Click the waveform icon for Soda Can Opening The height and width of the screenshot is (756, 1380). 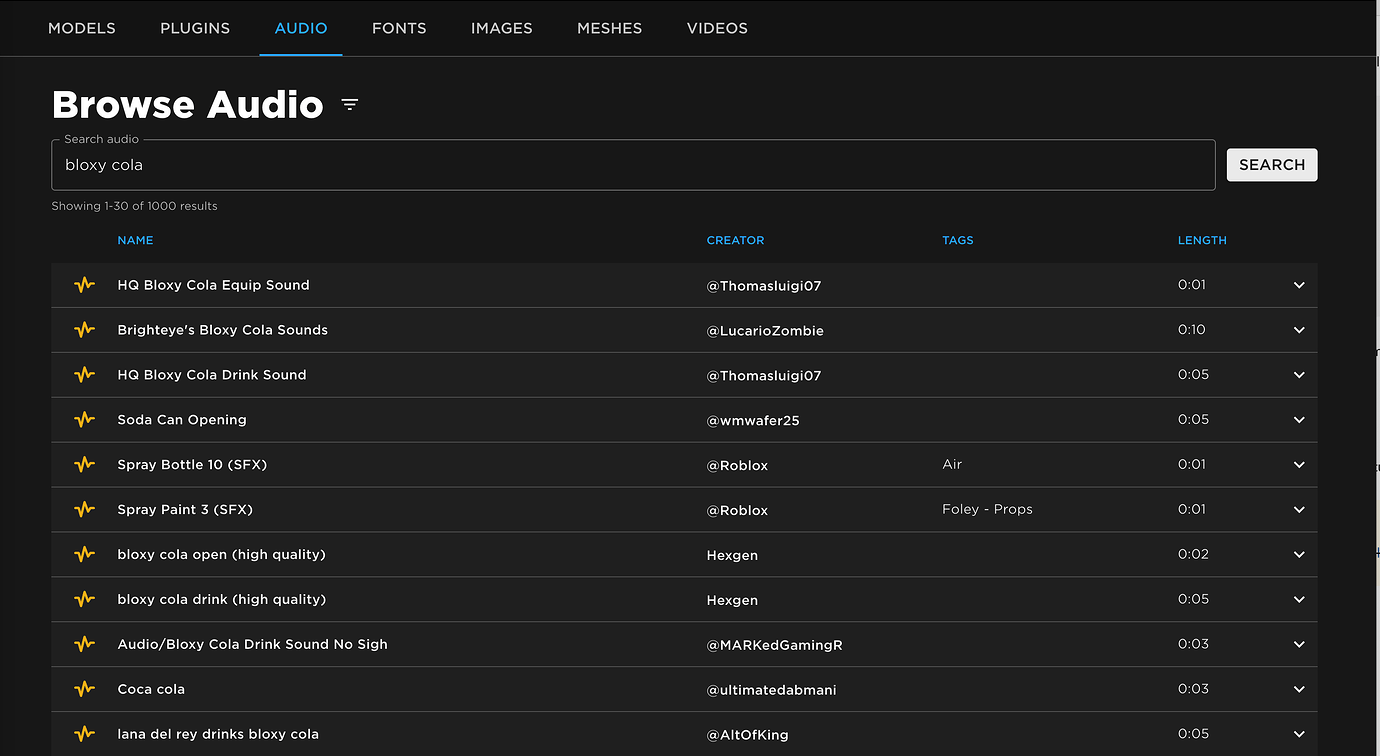click(x=85, y=420)
